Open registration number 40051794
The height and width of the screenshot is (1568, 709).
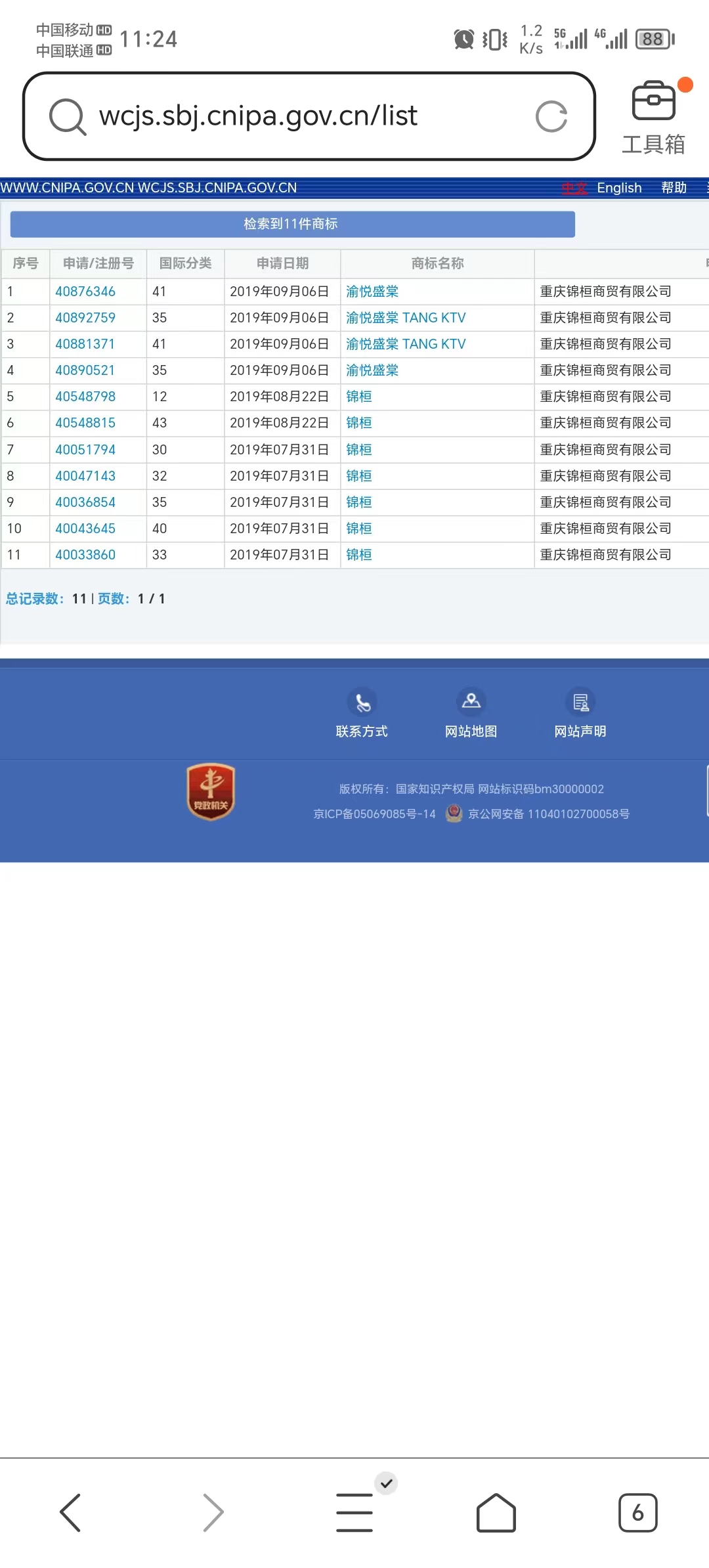85,450
